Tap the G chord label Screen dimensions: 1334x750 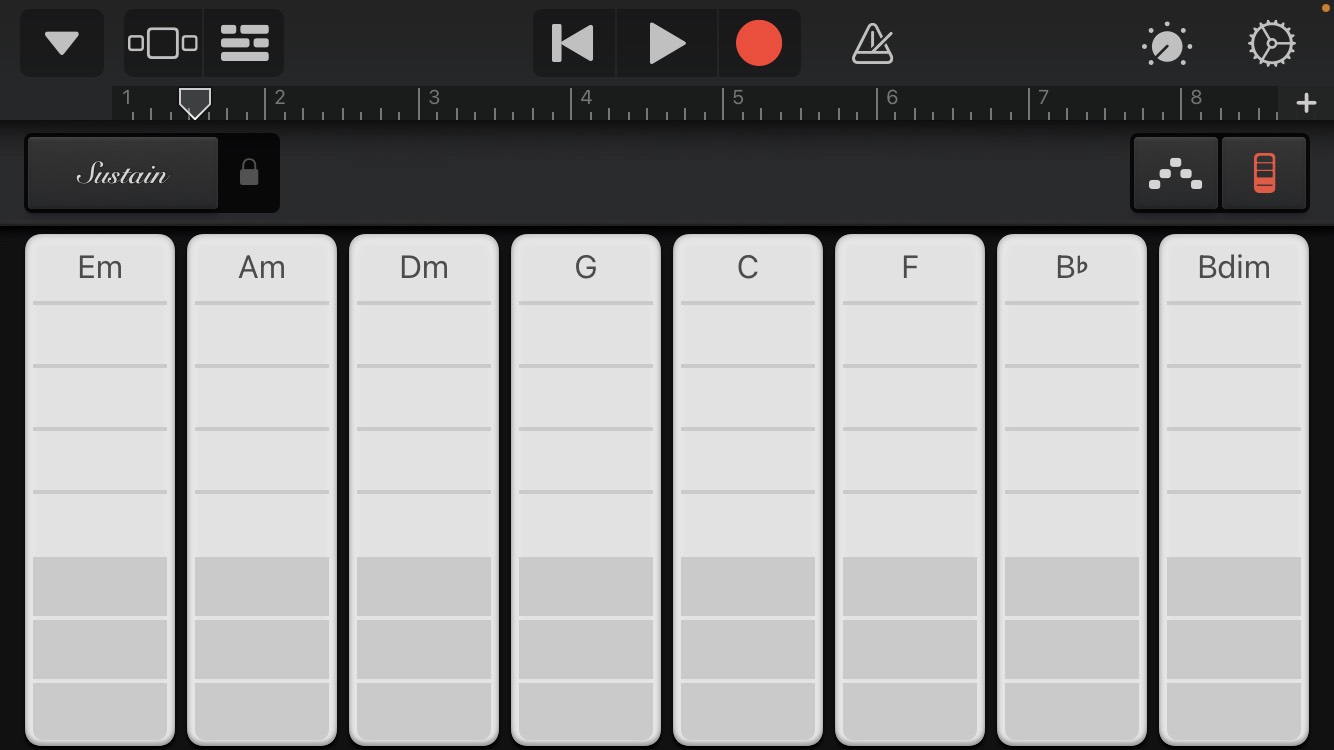click(586, 267)
